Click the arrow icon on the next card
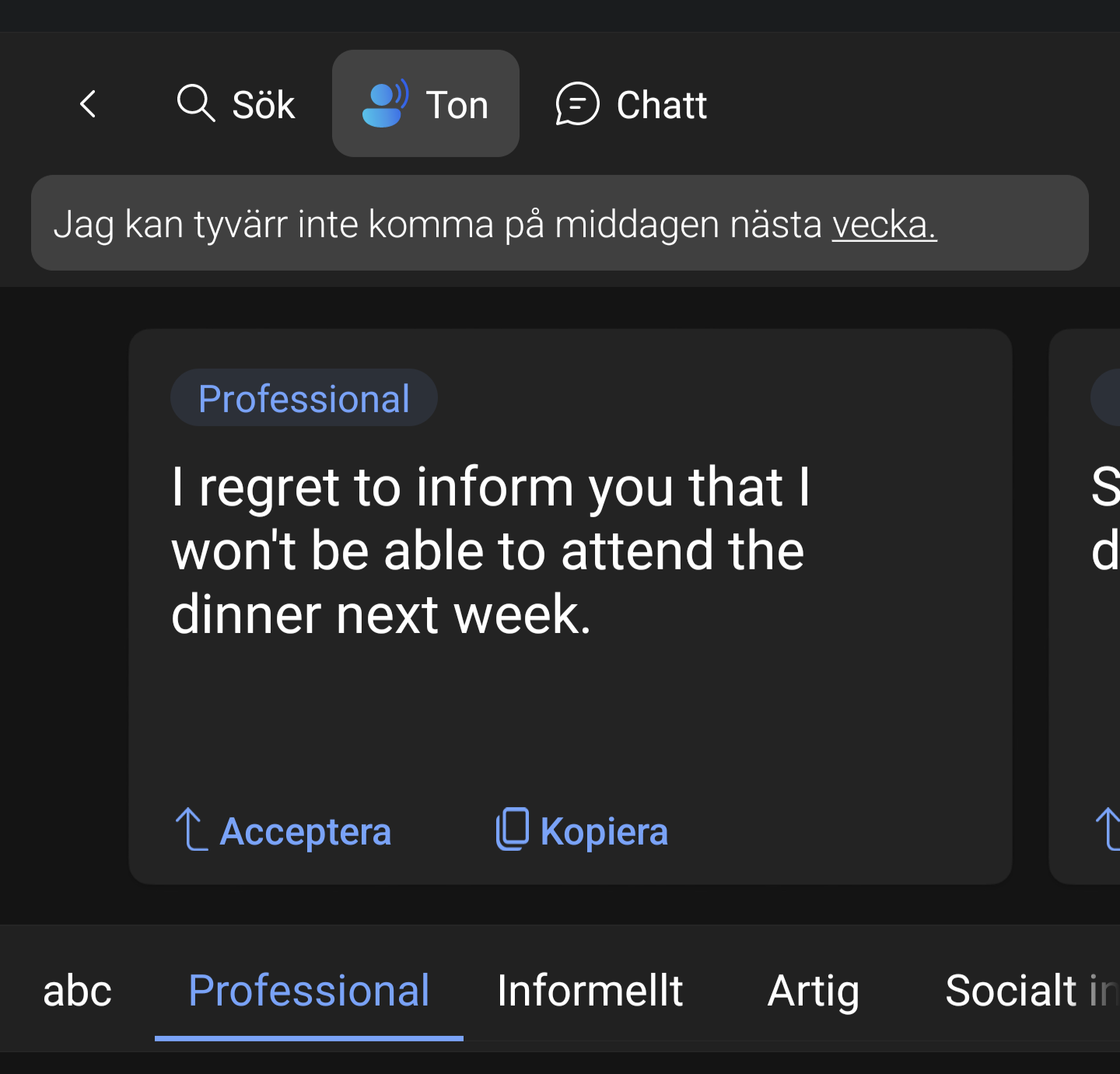This screenshot has height=1074, width=1120. [x=1108, y=829]
